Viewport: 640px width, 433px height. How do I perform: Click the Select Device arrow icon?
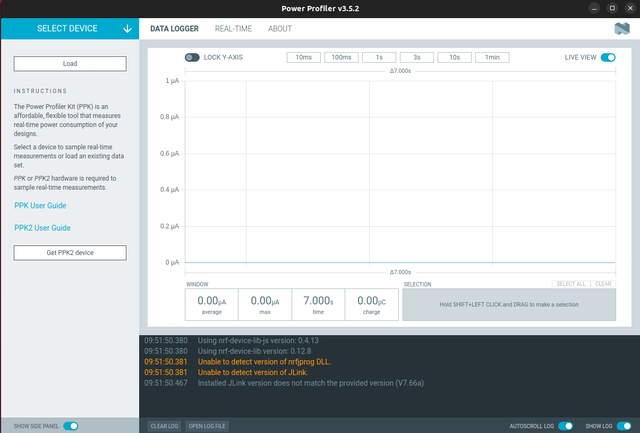127,29
